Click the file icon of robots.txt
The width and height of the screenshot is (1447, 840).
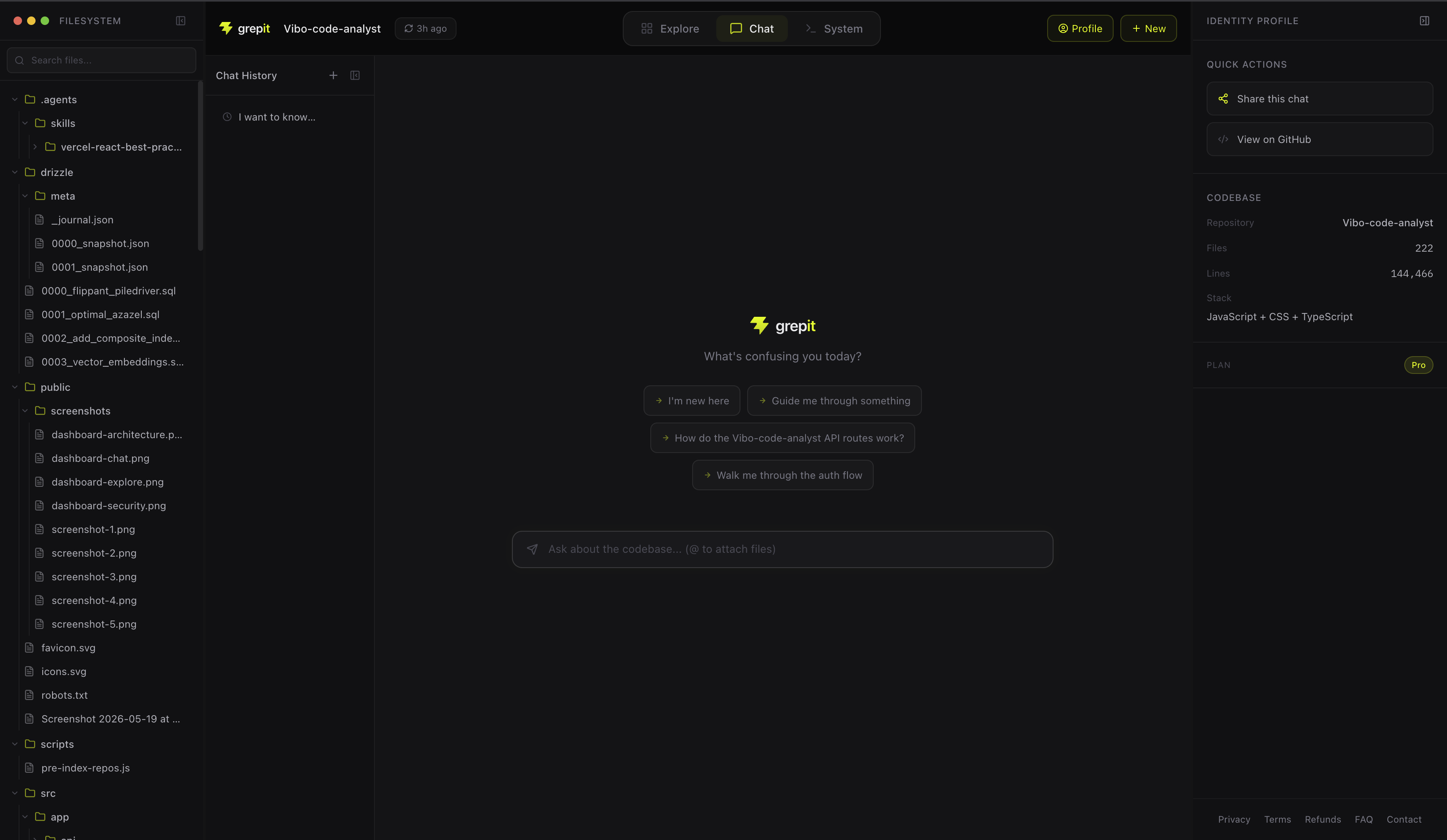pos(29,695)
